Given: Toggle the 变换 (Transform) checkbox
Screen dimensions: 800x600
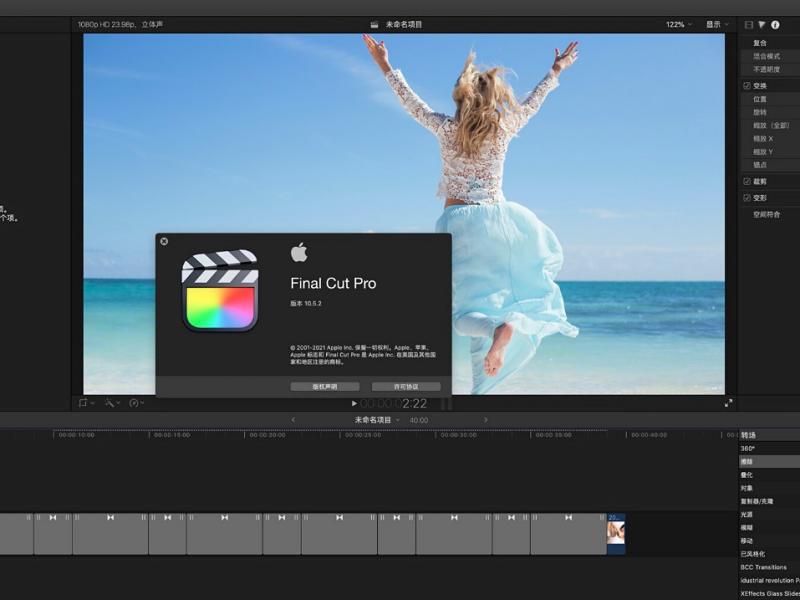Looking at the screenshot, I should tap(747, 86).
